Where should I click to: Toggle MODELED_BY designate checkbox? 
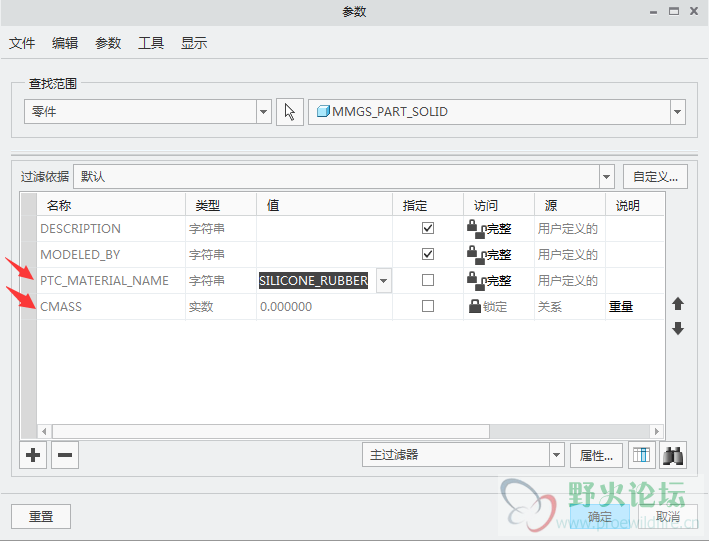[x=428, y=254]
